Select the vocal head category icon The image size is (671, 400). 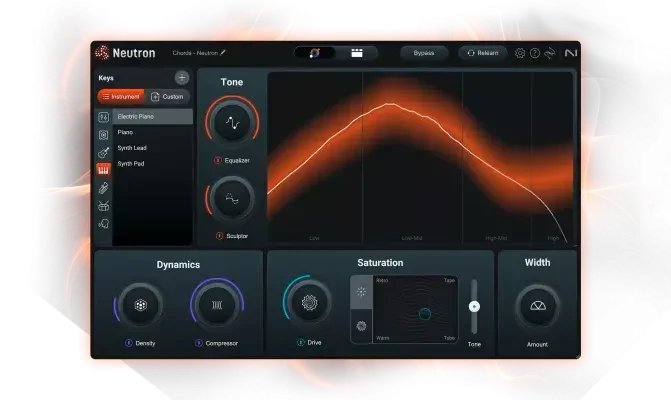[103, 224]
